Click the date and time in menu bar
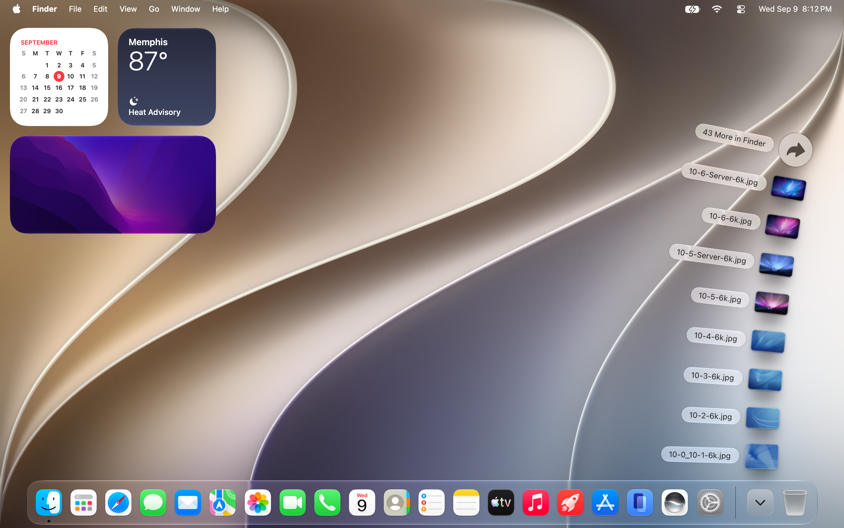The image size is (844, 528). pyautogui.click(x=794, y=9)
